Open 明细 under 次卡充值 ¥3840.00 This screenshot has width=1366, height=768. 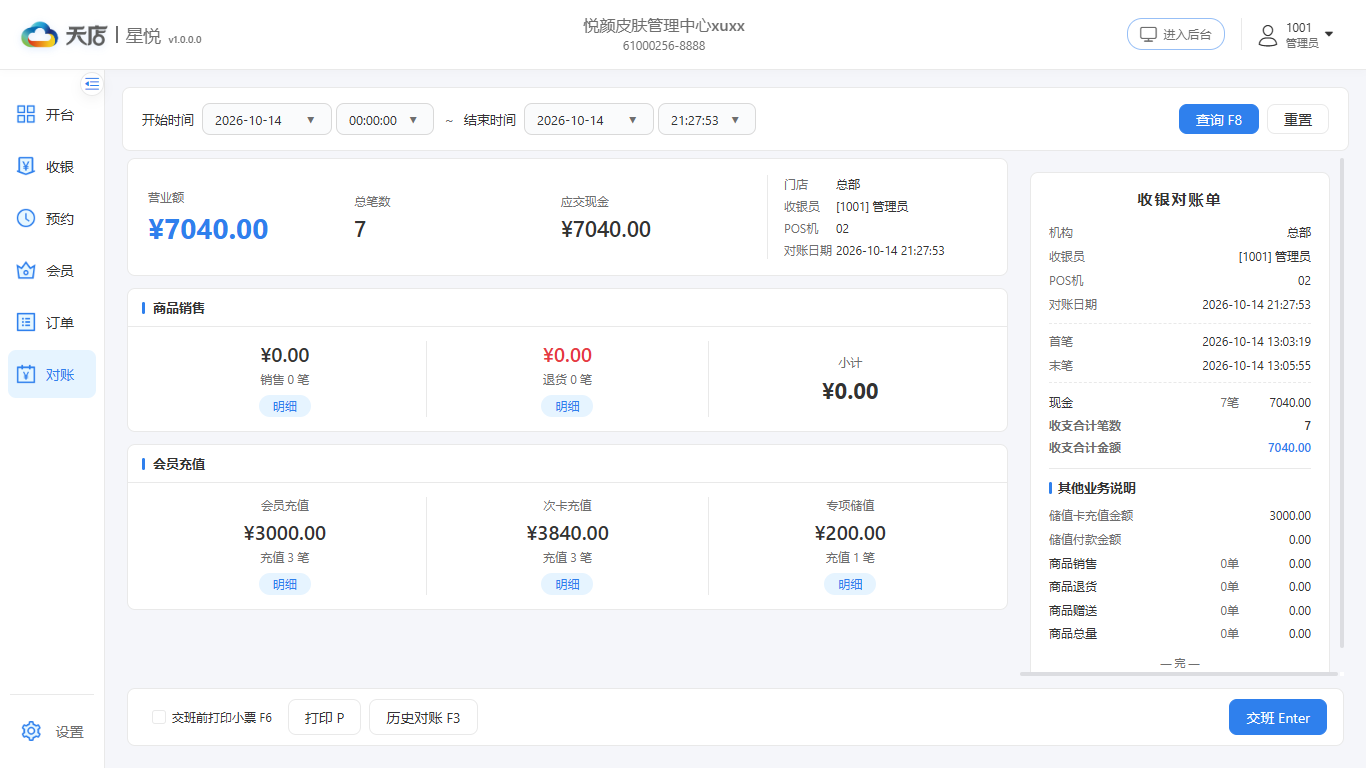pos(567,584)
